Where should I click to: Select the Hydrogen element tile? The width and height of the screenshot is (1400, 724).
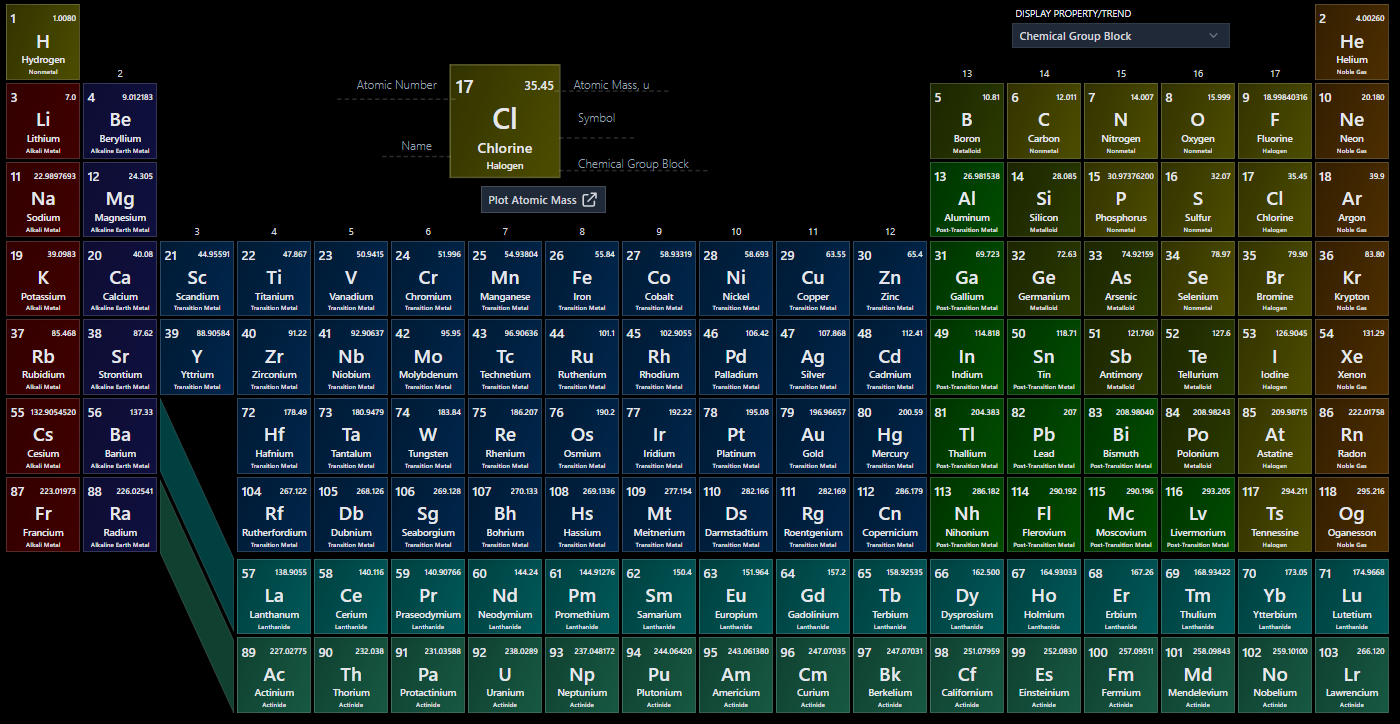click(43, 43)
